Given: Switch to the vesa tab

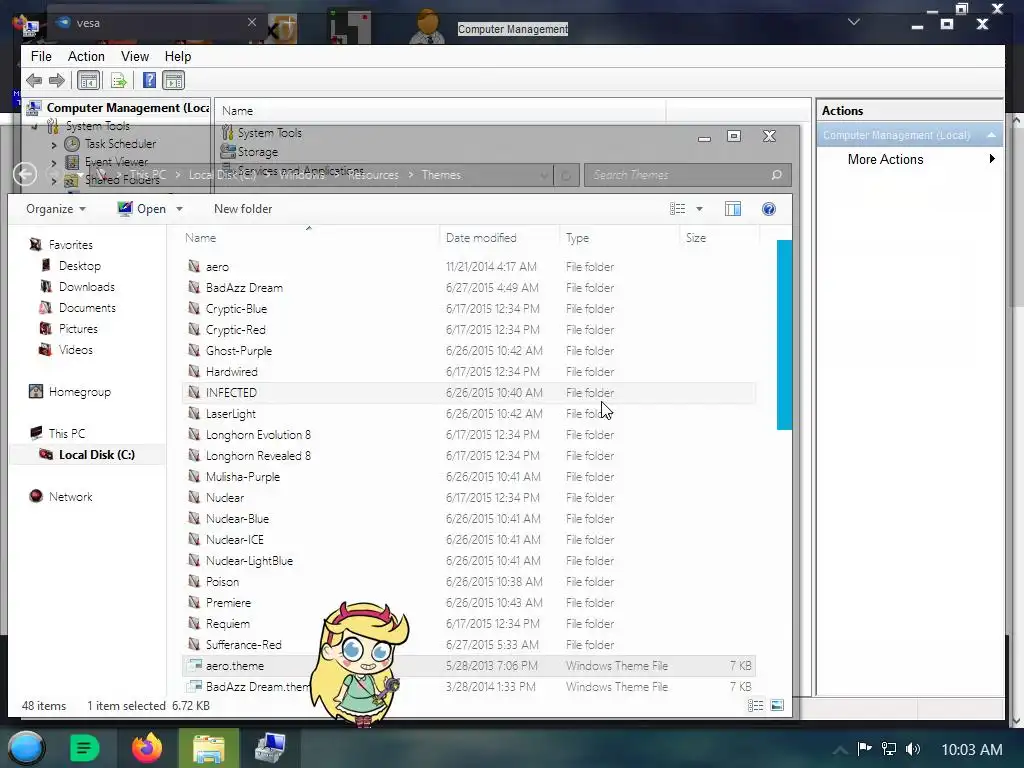Looking at the screenshot, I should tap(155, 23).
